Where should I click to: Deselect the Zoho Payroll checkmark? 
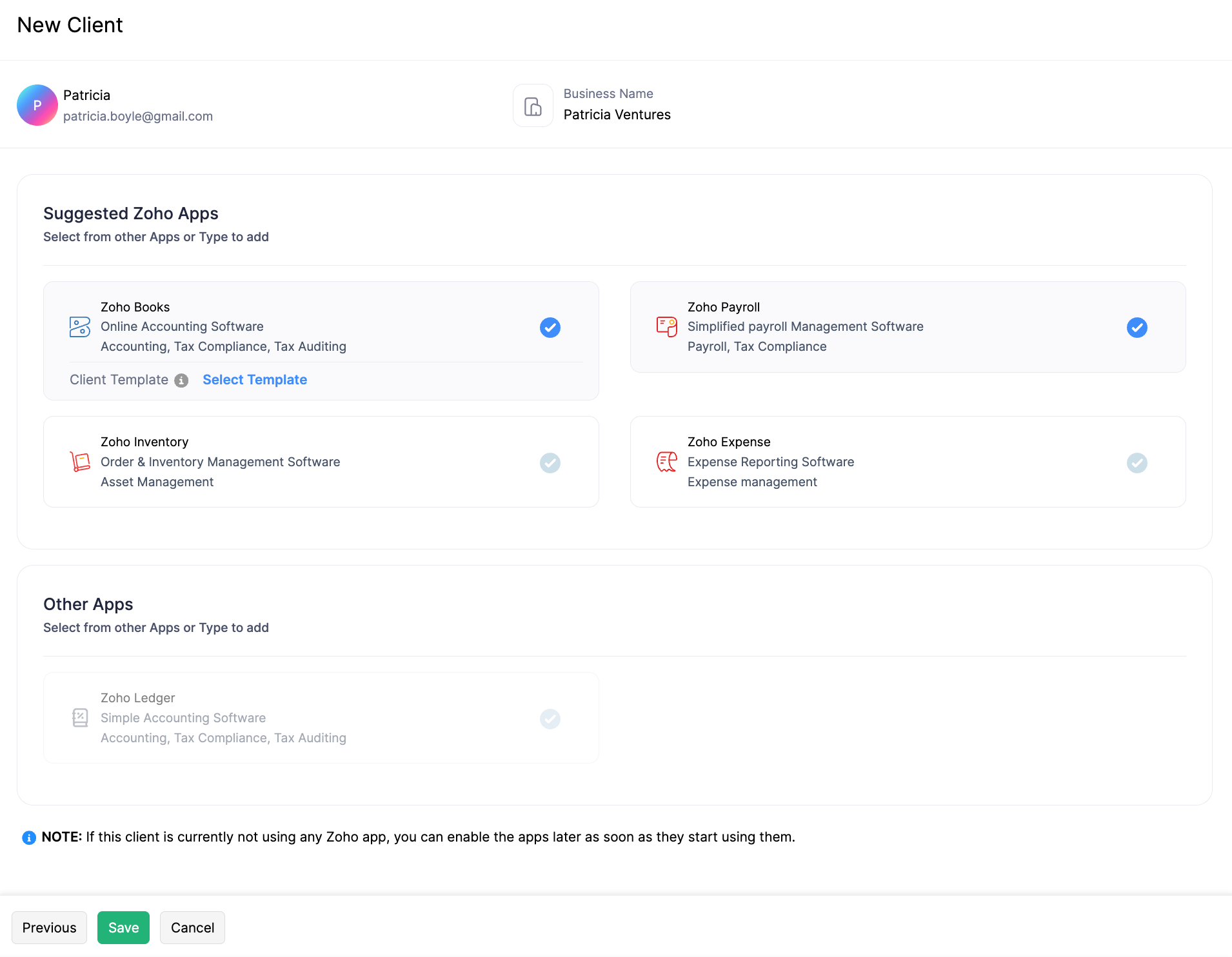(x=1137, y=328)
